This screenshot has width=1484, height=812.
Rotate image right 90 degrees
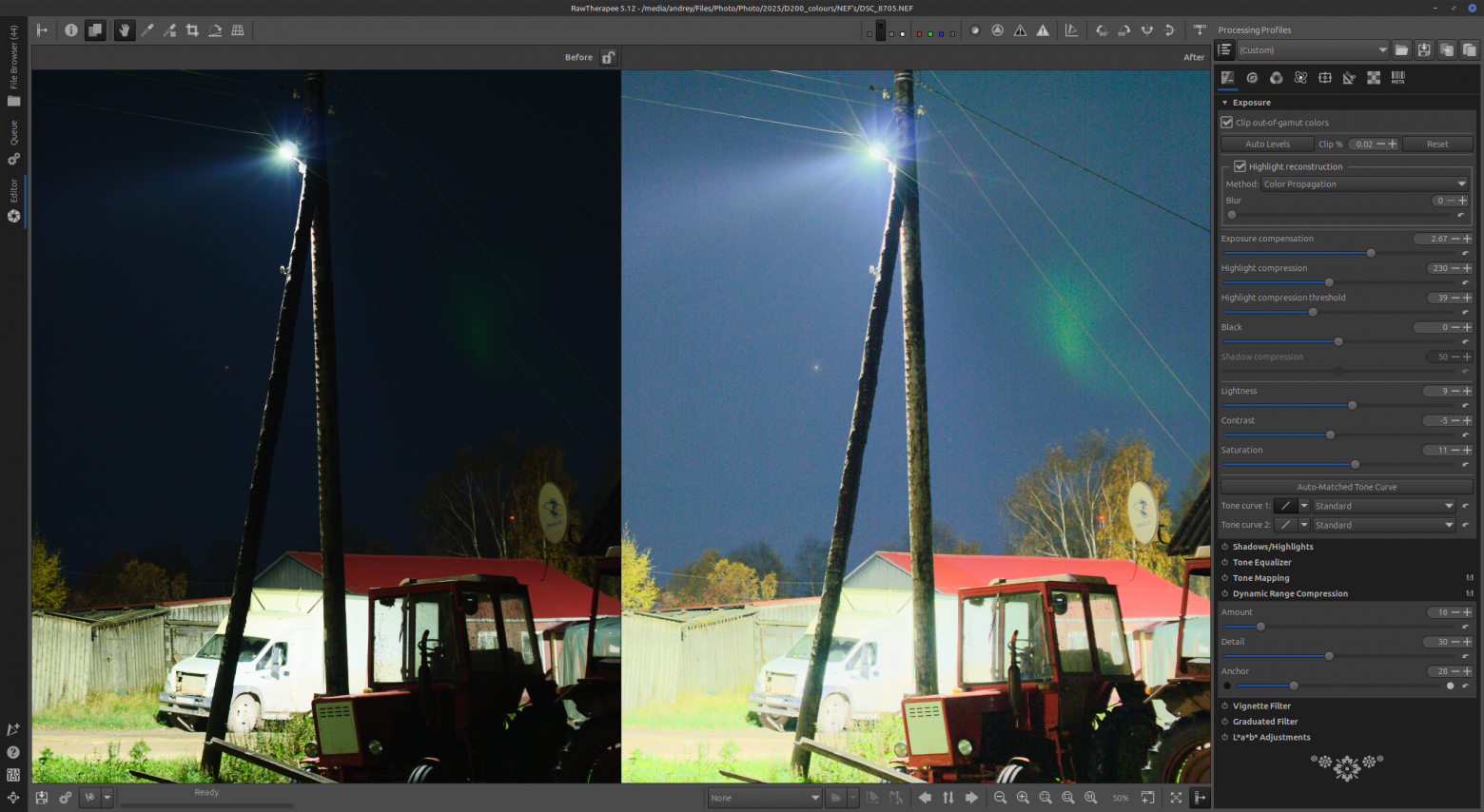tap(1124, 30)
